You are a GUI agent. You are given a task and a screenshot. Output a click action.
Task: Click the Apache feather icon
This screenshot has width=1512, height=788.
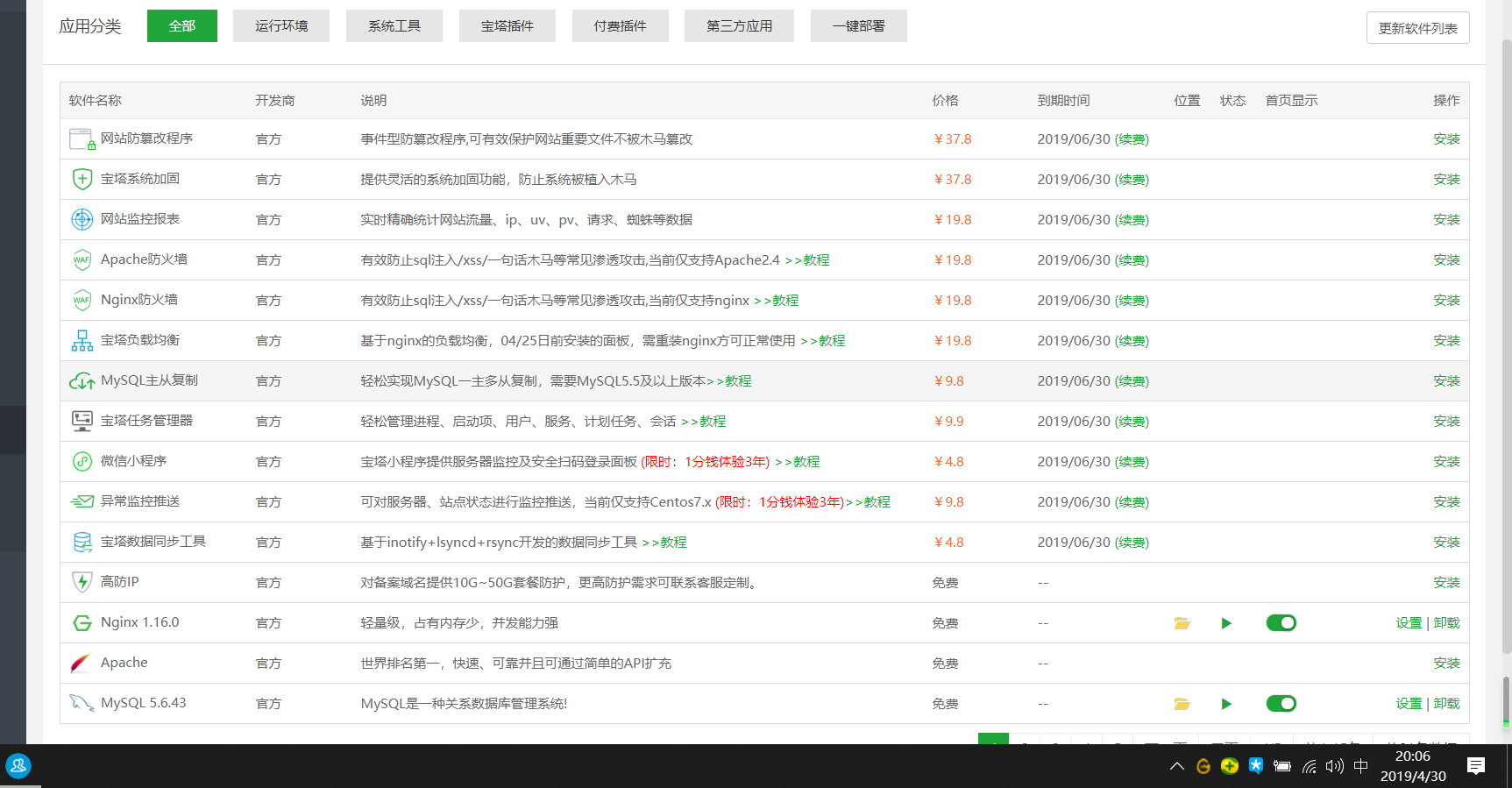point(81,664)
